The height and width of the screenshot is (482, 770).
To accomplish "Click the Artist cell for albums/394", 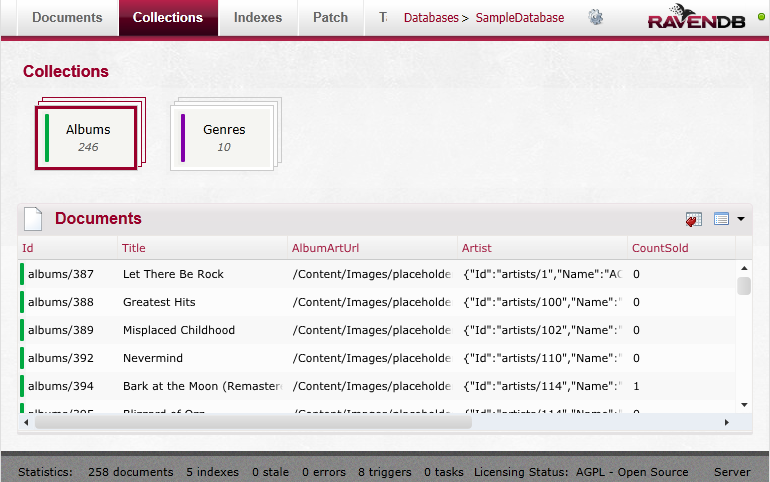I will point(543,386).
